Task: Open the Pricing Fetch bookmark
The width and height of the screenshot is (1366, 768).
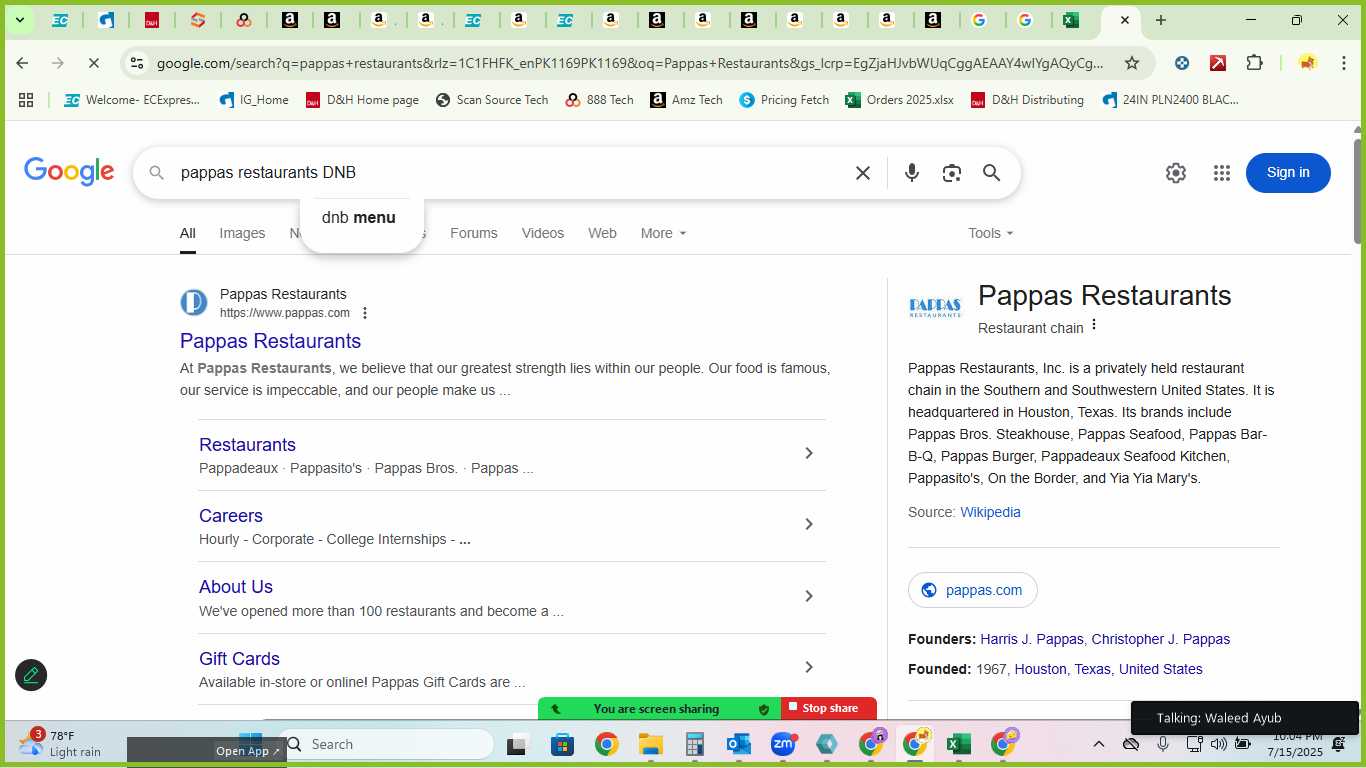Action: click(x=784, y=100)
